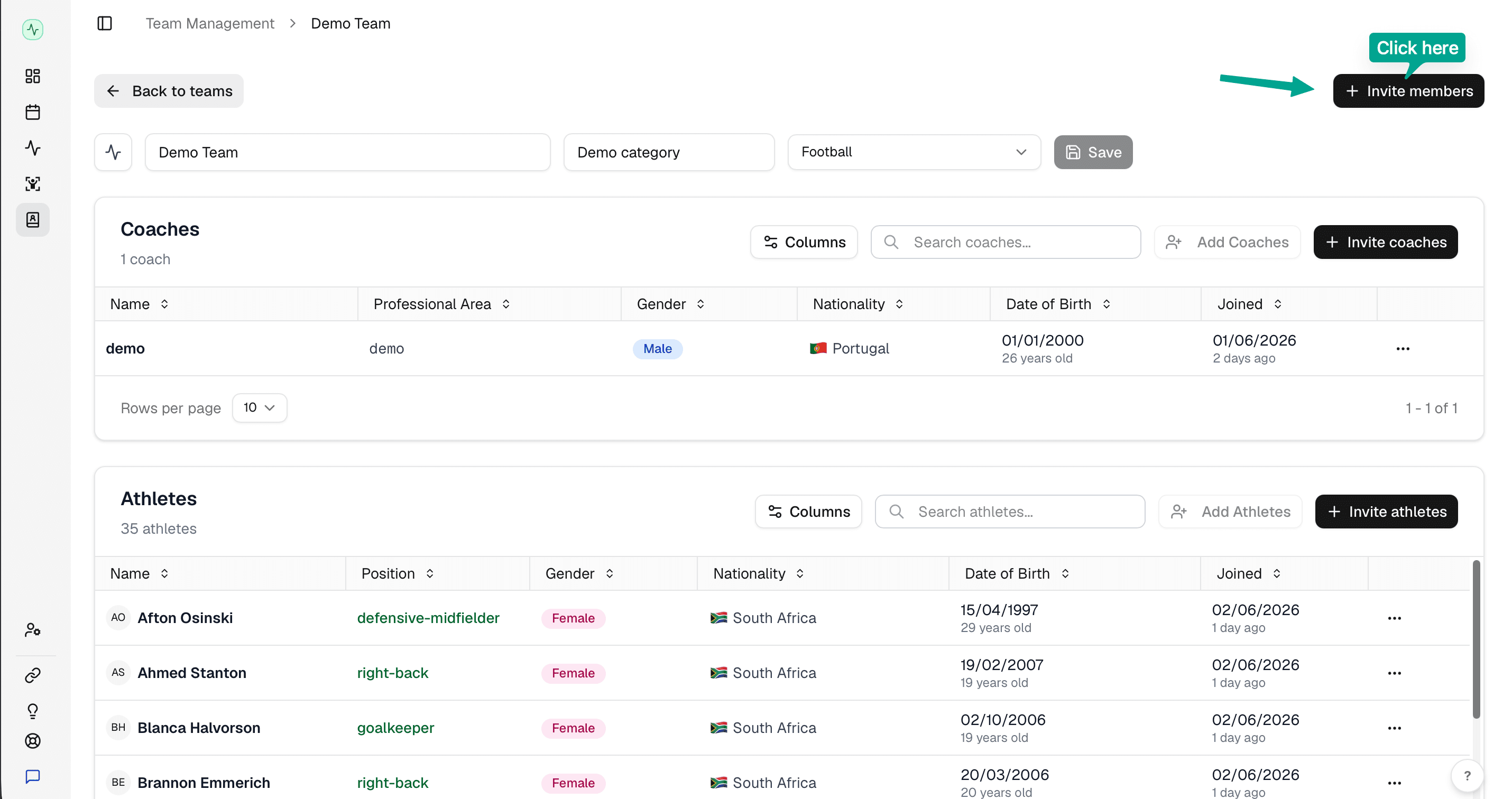Screen dimensions: 1512x799
Task: Click the Invite athletes button
Action: click(1386, 512)
